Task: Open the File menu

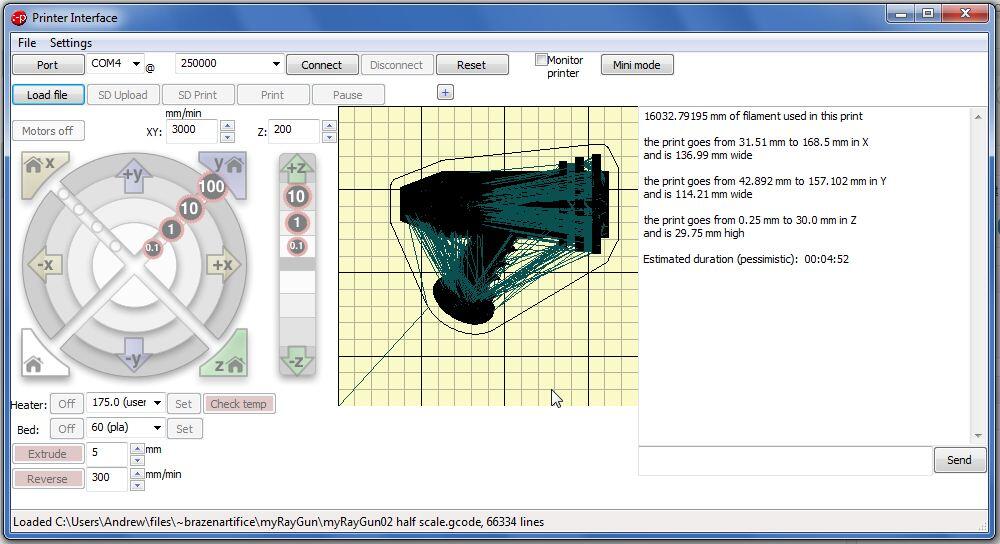Action: [x=27, y=43]
